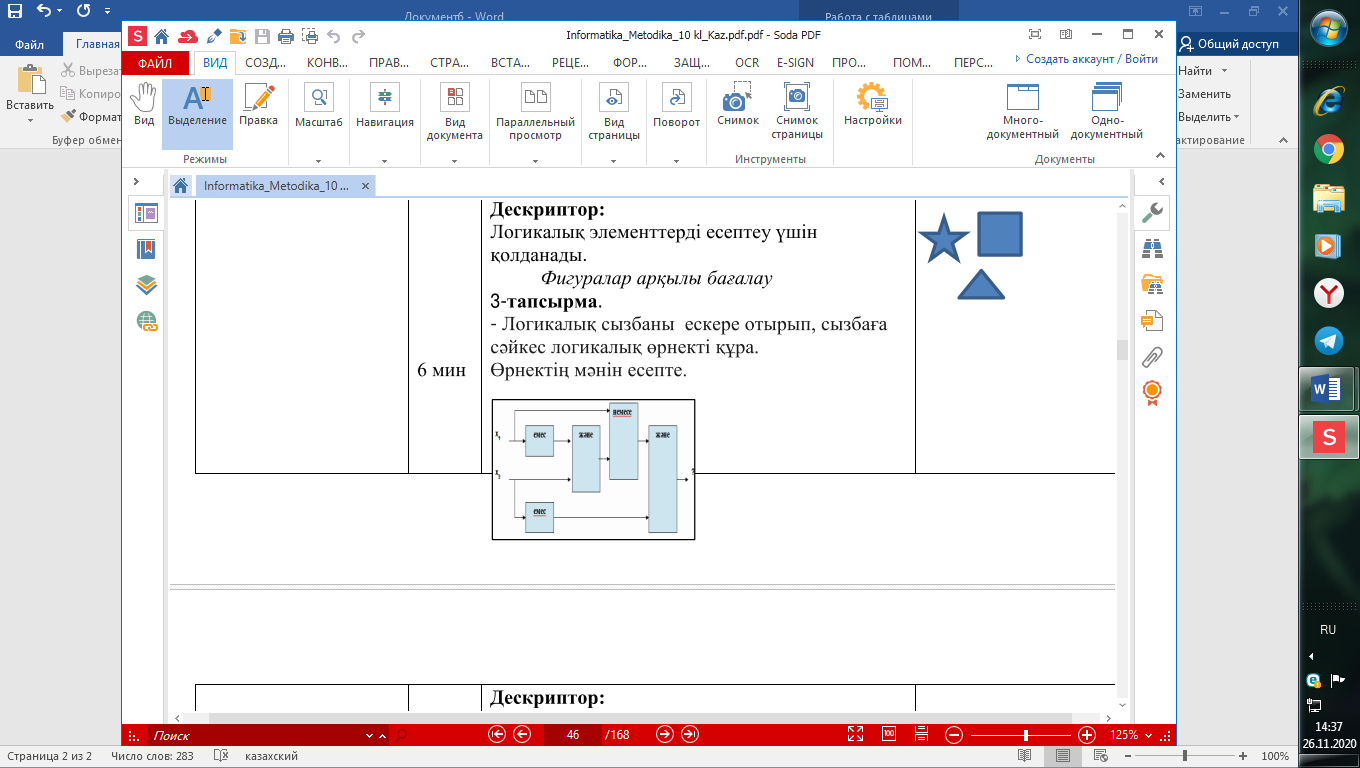Open the ФАЙЛ menu

coord(155,62)
